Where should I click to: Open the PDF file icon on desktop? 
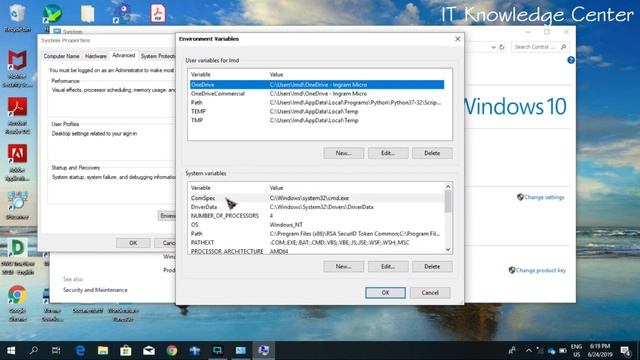coord(158,13)
